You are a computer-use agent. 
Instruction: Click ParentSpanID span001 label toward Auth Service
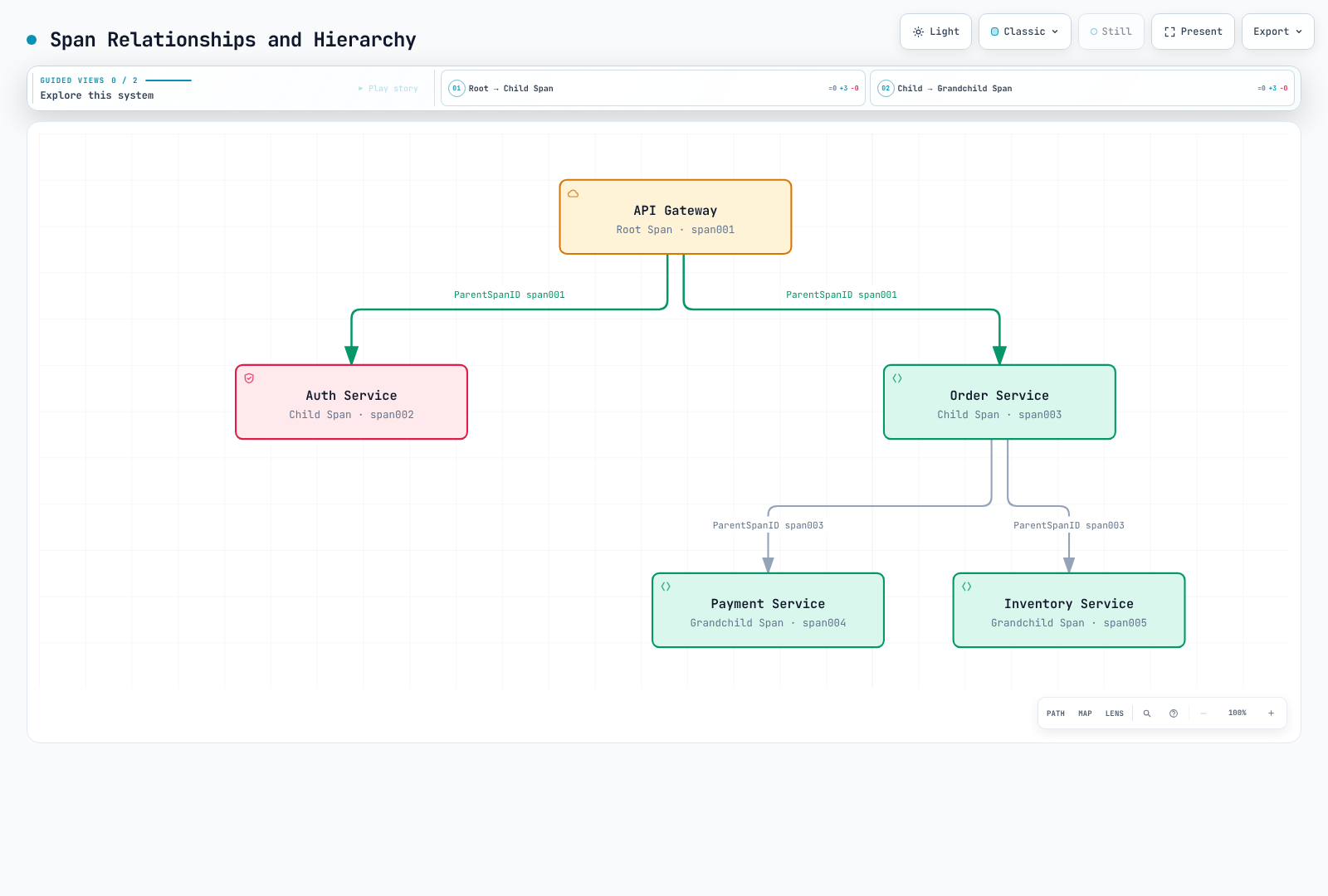[x=510, y=295]
